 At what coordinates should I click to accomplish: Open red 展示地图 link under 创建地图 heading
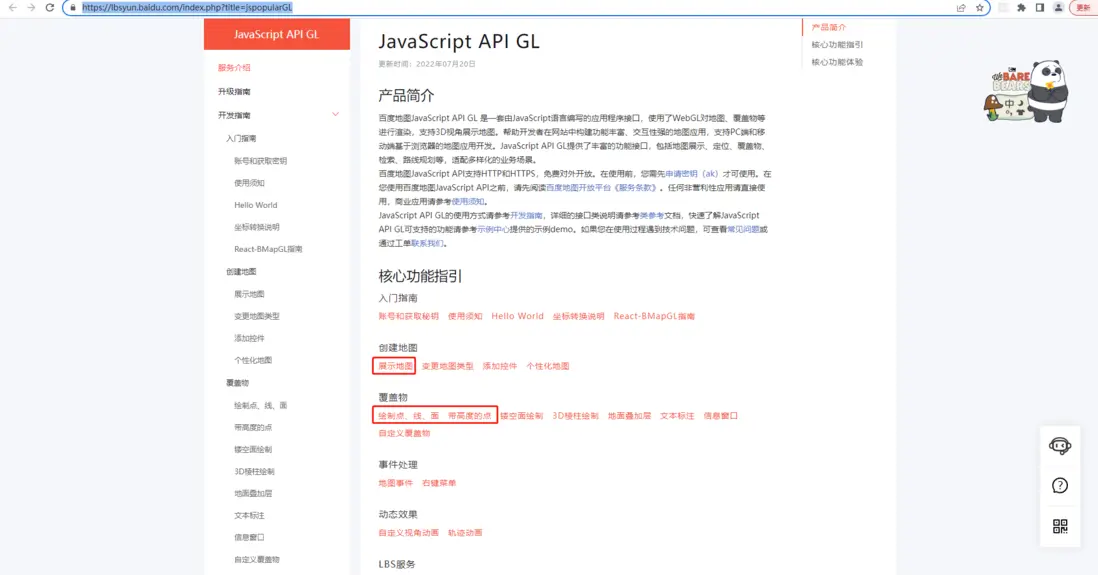click(395, 366)
